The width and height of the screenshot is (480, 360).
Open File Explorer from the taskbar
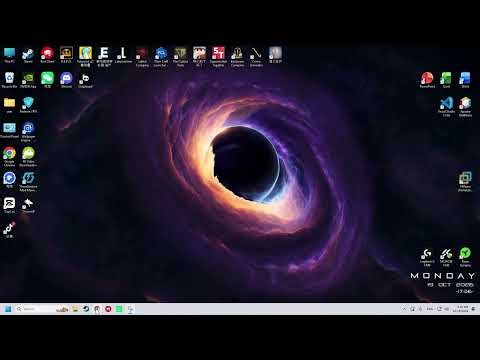[x=75, y=309]
